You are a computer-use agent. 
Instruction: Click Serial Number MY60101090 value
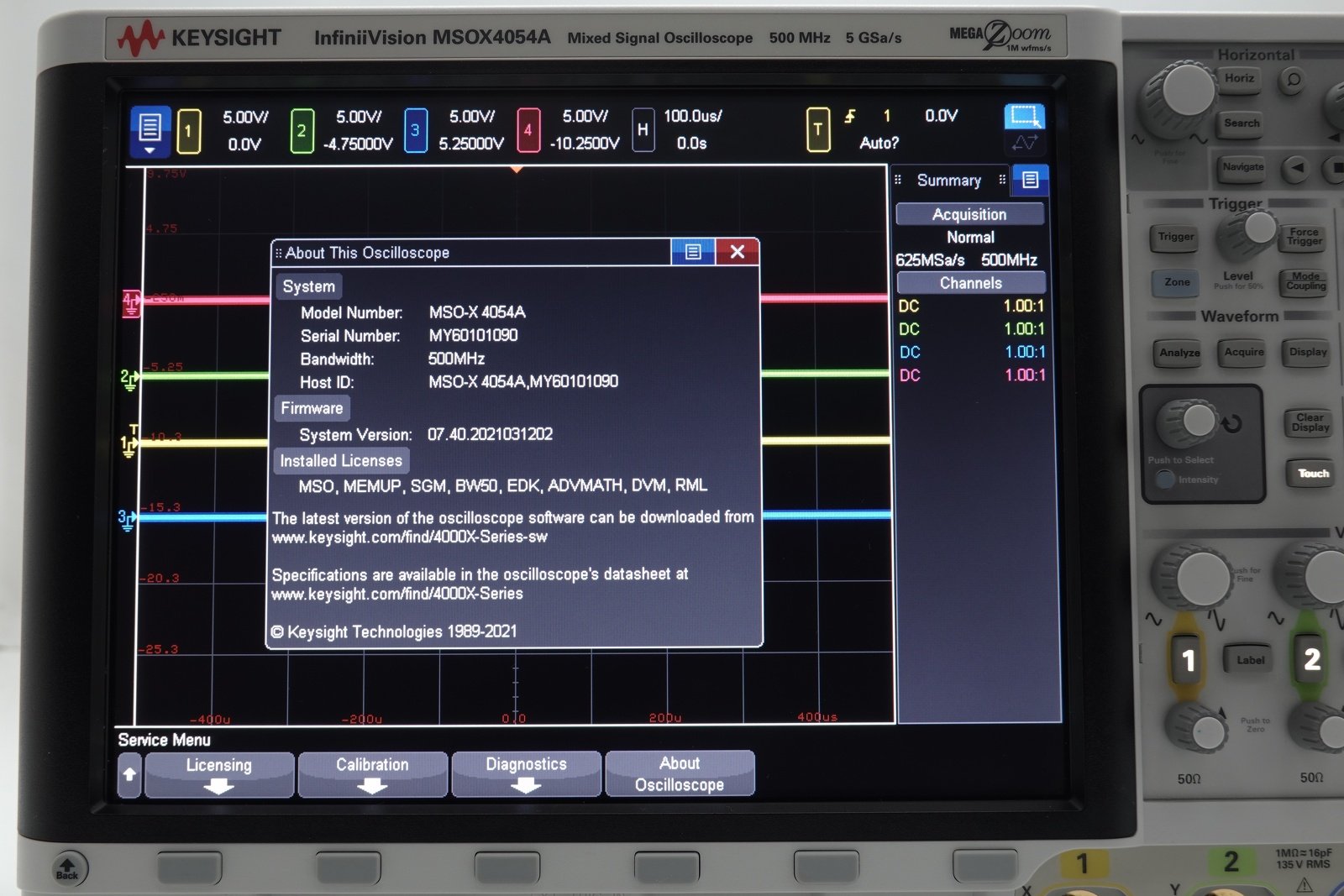473,335
